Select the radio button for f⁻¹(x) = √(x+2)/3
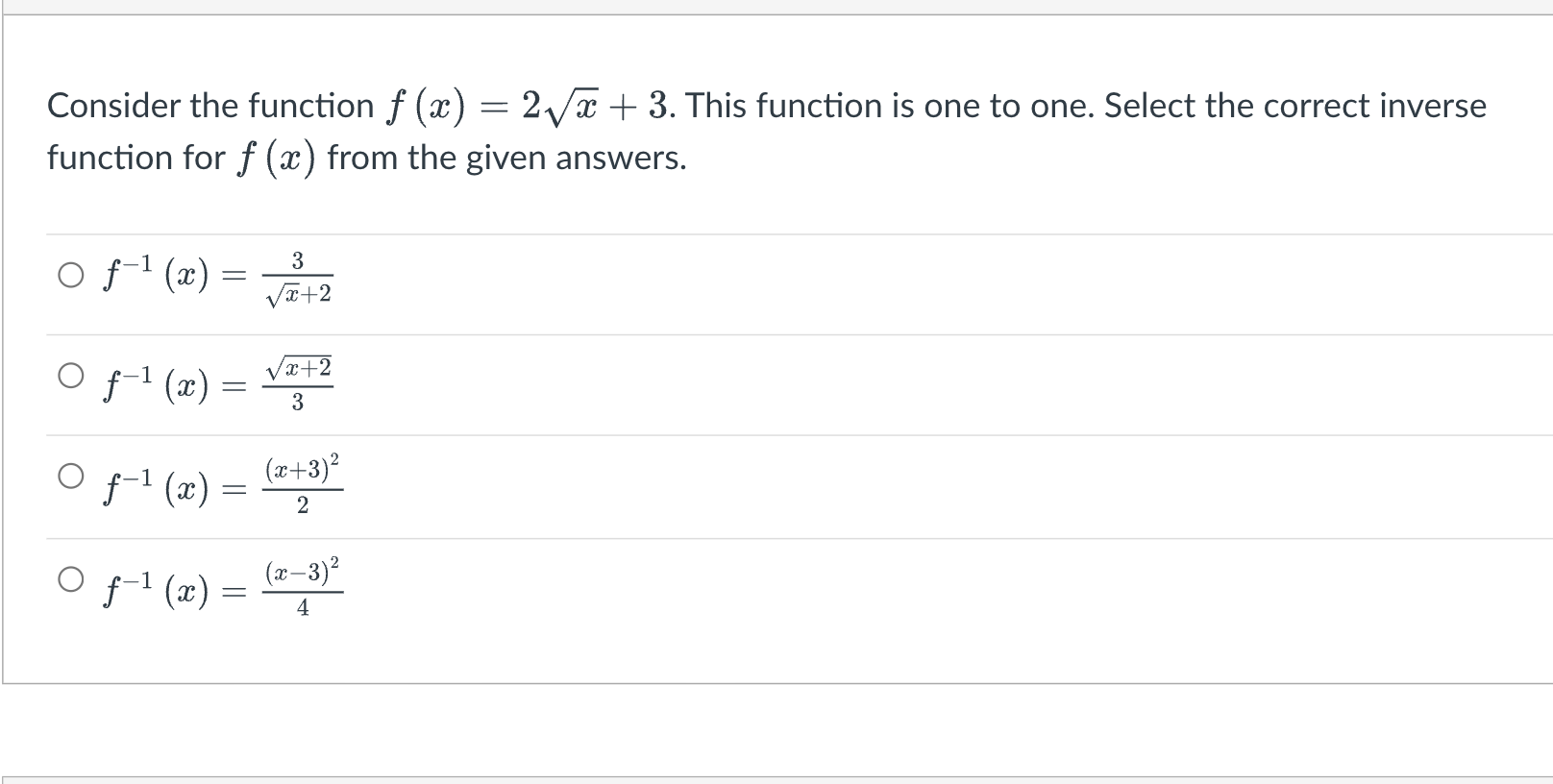This screenshot has width=1553, height=784. pyautogui.click(x=69, y=377)
